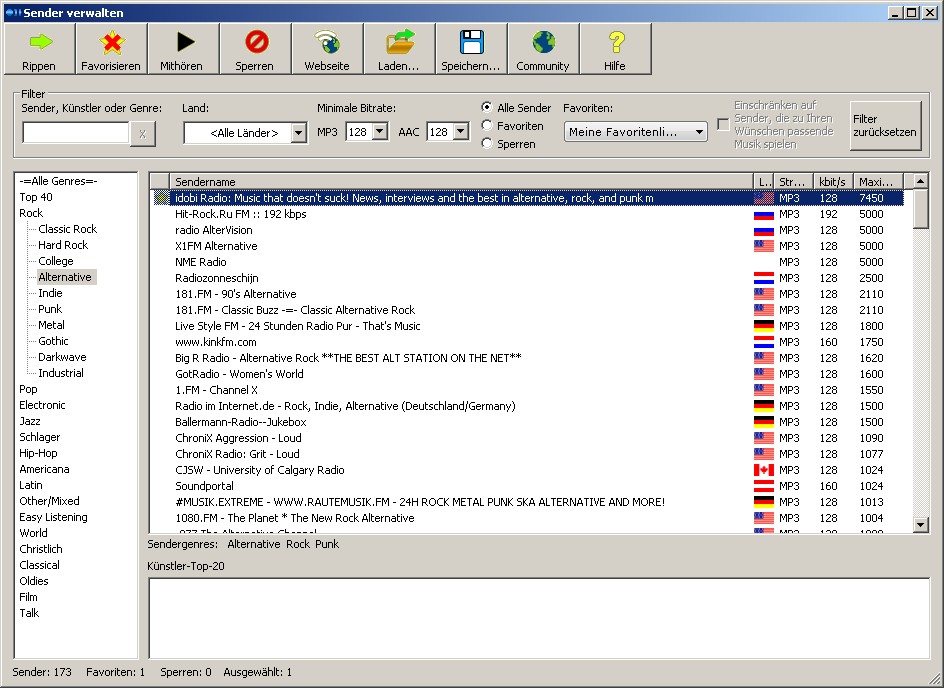The width and height of the screenshot is (944, 688).
Task: Click the favorite star icon of idobi Radio
Action: (x=161, y=197)
